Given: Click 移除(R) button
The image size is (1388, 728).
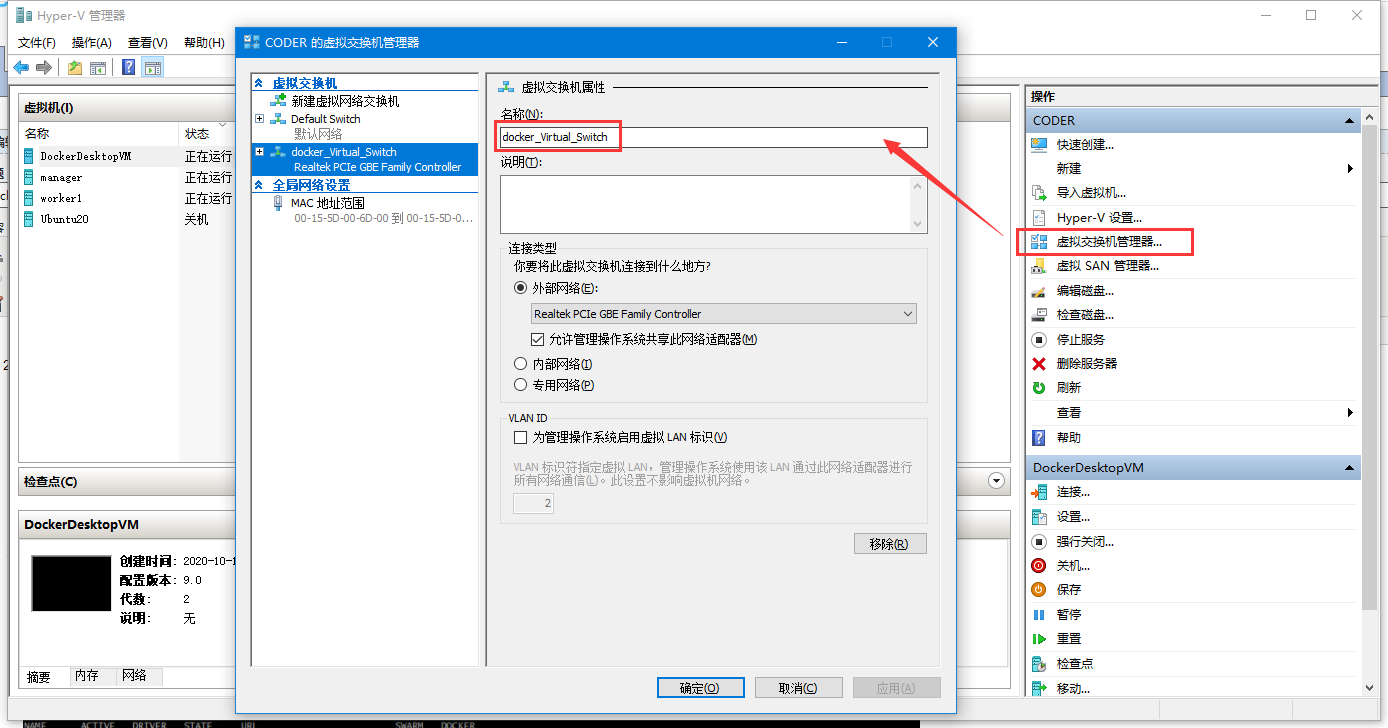Looking at the screenshot, I should click(x=890, y=544).
